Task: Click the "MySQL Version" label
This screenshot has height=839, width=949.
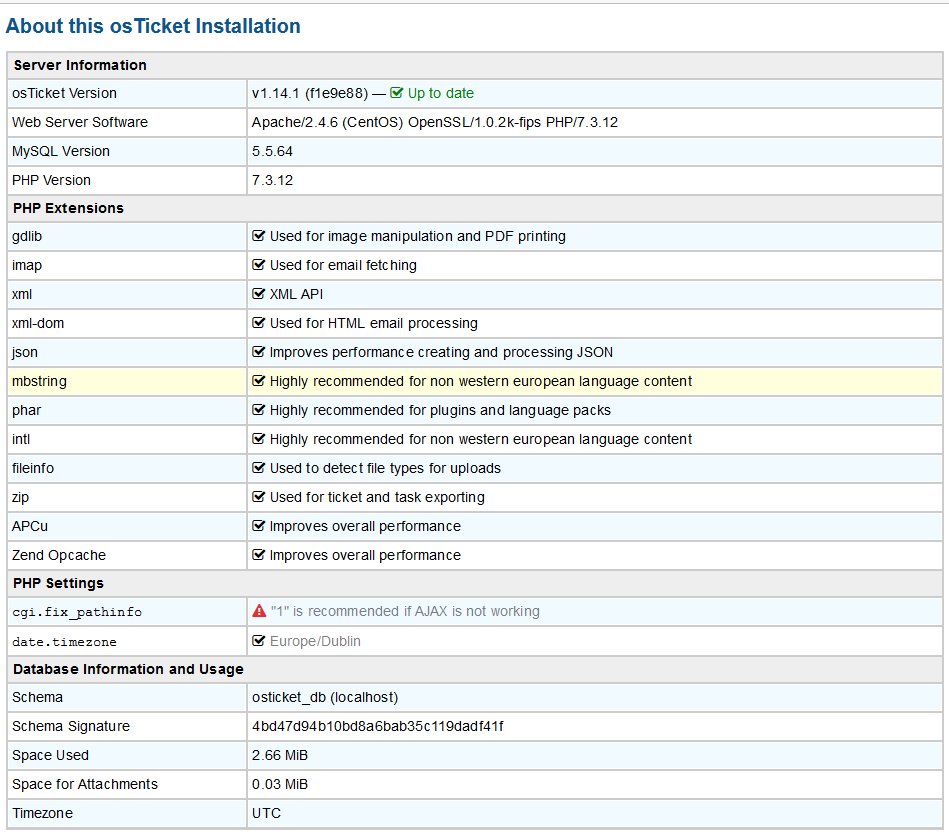Action: tap(61, 151)
